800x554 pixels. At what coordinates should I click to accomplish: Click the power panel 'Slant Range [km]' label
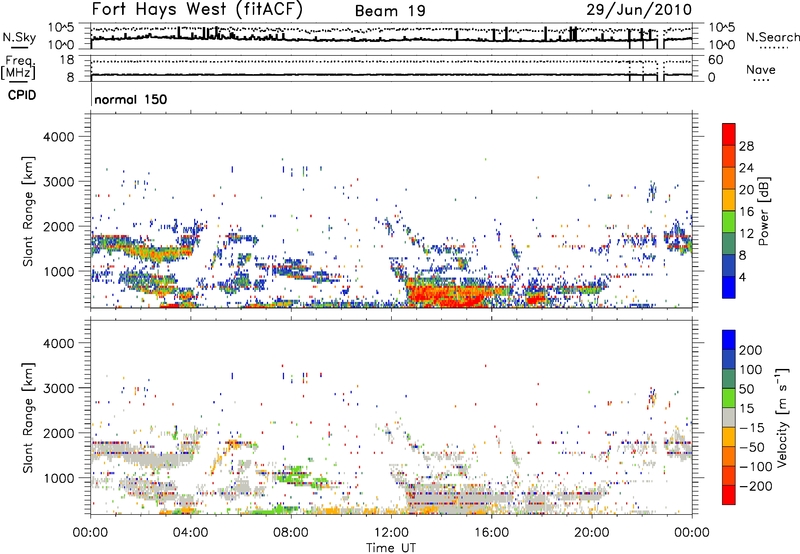point(28,211)
